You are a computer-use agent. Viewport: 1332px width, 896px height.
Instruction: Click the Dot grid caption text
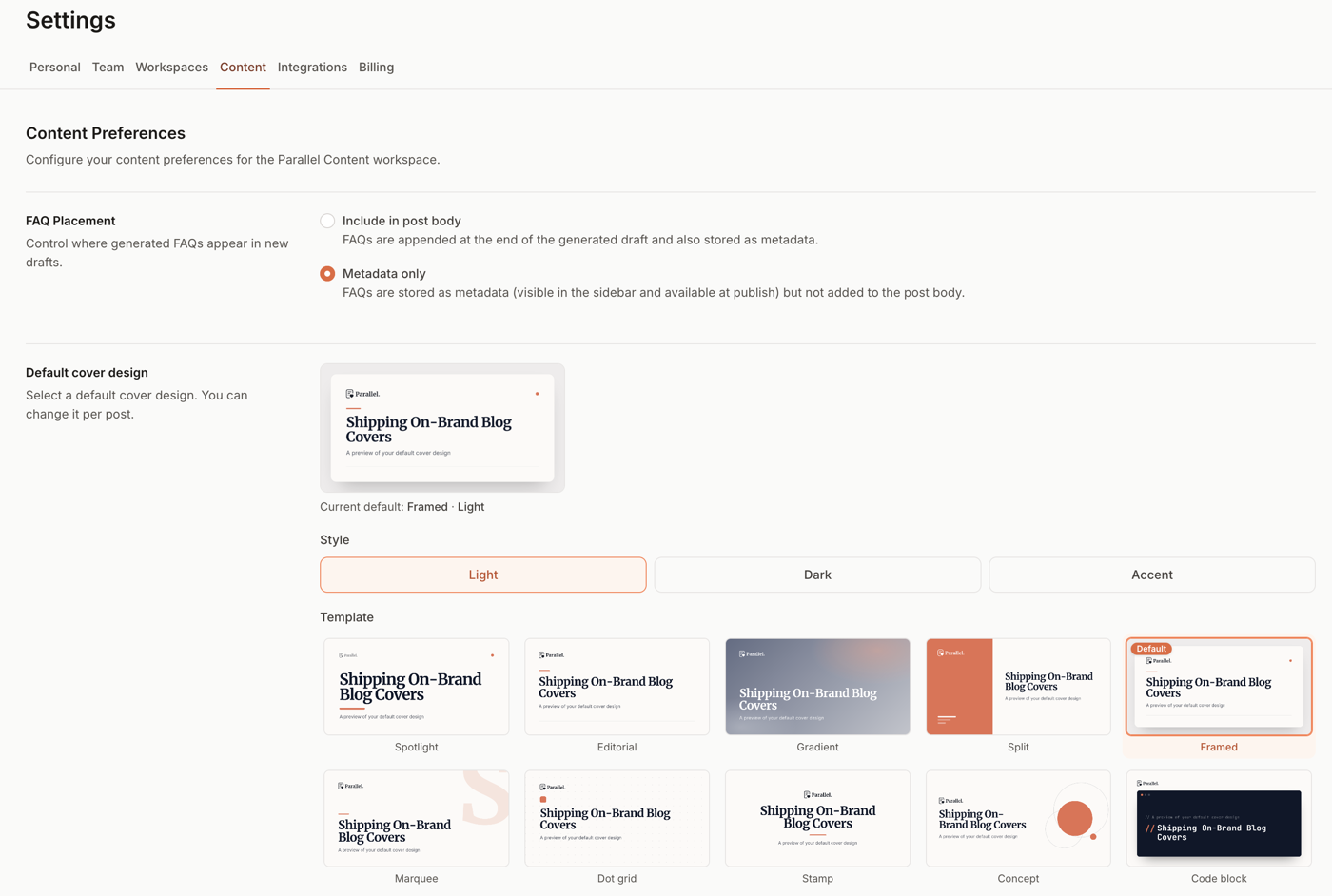tap(617, 879)
